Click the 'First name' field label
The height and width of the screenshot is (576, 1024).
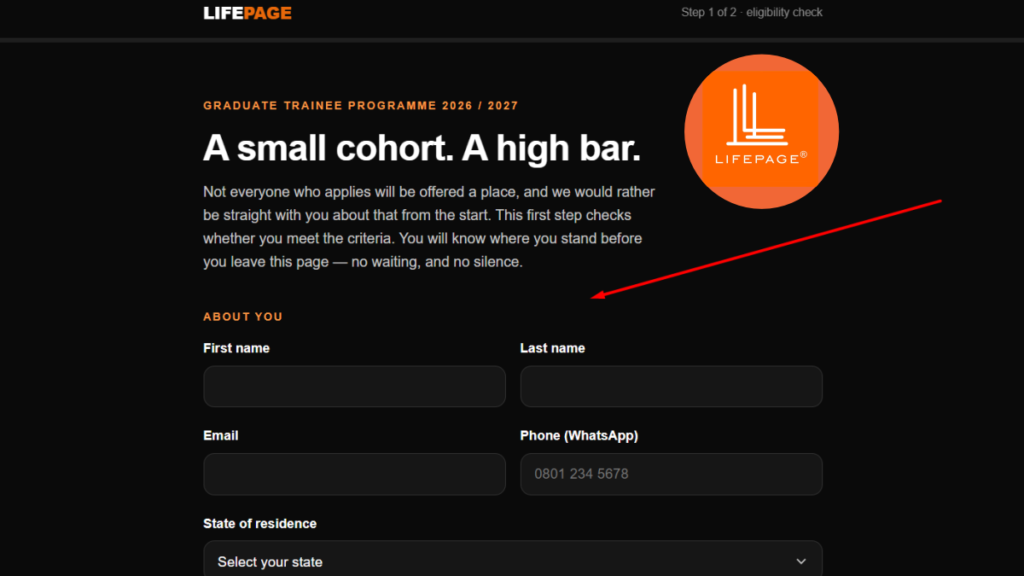coord(236,348)
